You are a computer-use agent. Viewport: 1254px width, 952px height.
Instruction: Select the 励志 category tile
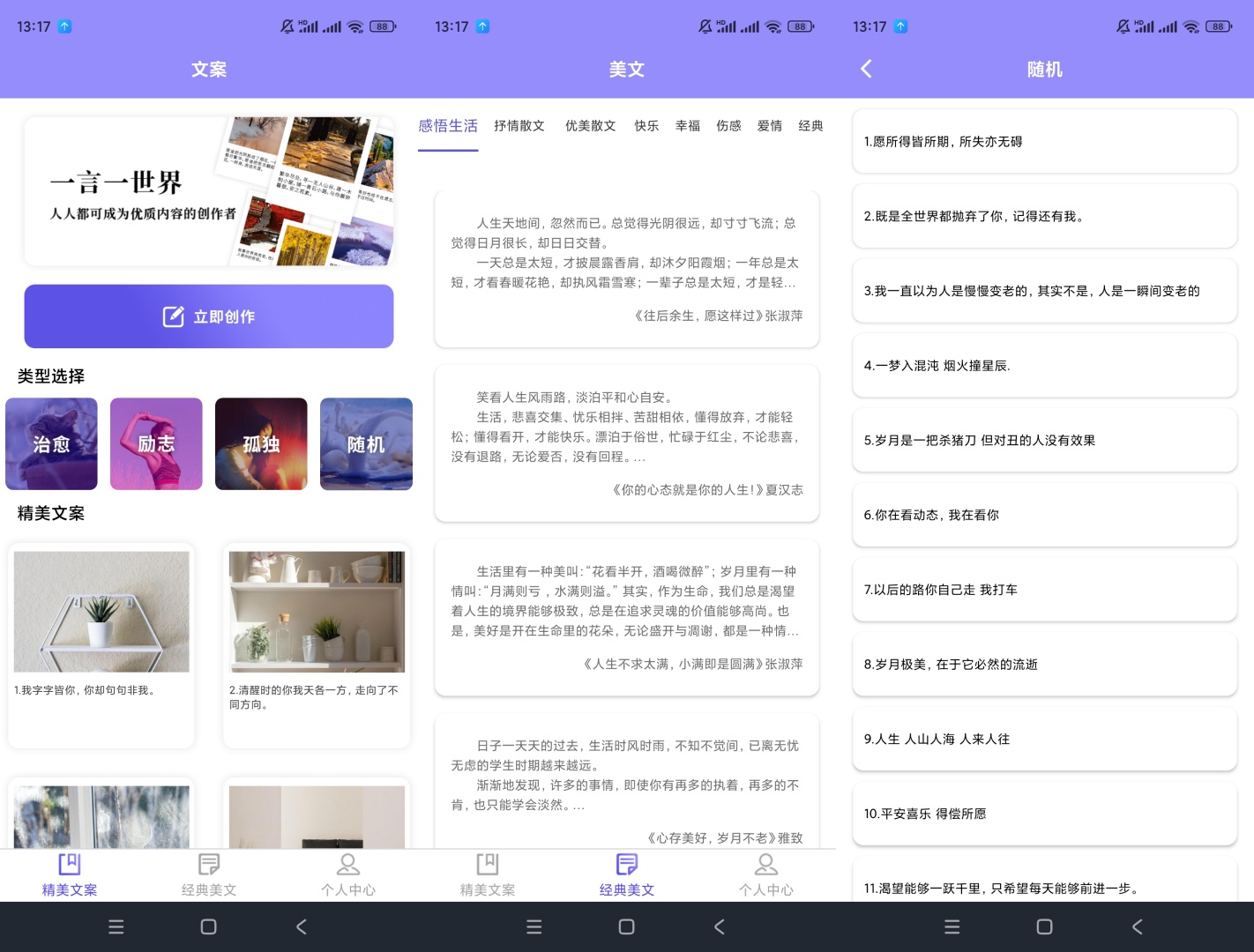coord(156,443)
